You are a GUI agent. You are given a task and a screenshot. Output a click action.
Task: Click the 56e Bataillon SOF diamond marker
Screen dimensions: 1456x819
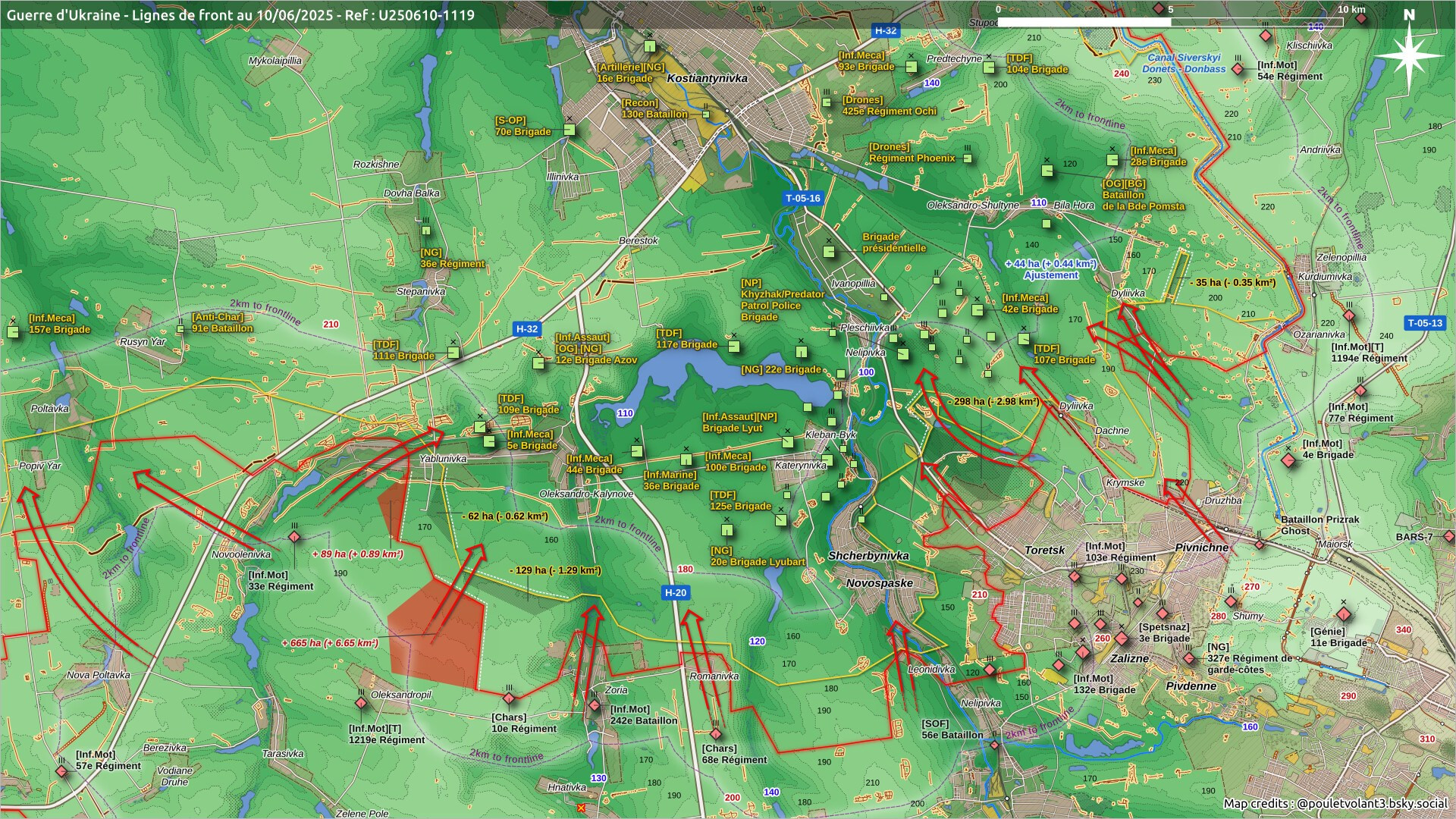(x=995, y=745)
